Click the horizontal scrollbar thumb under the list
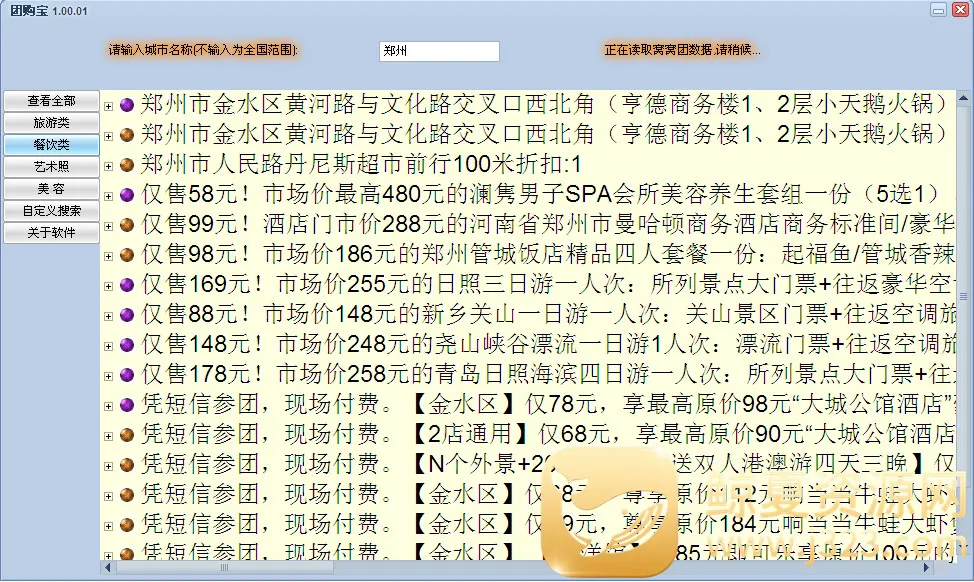The image size is (974, 582). [x=222, y=567]
